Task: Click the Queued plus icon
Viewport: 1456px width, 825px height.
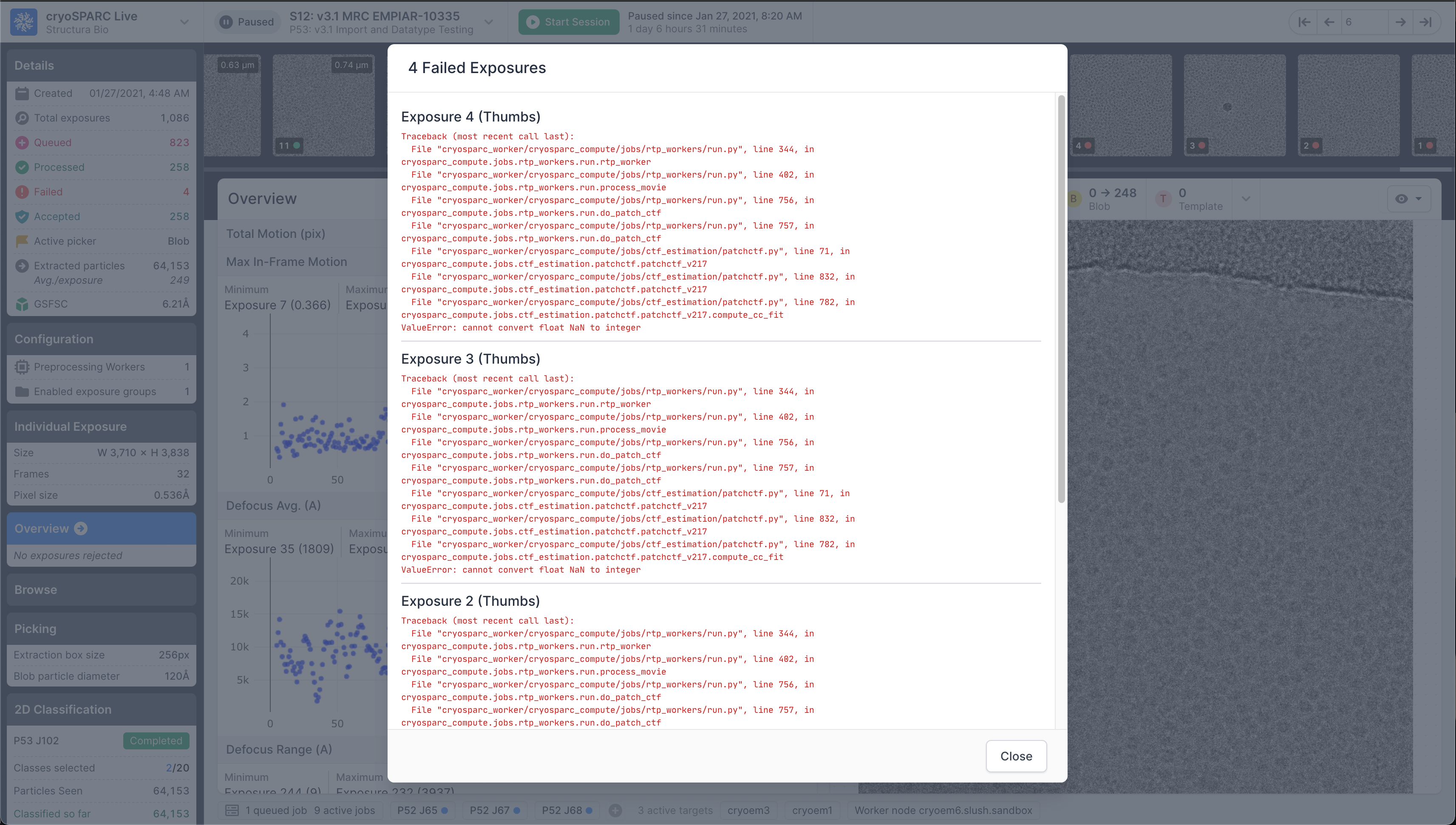Action: pyautogui.click(x=22, y=143)
